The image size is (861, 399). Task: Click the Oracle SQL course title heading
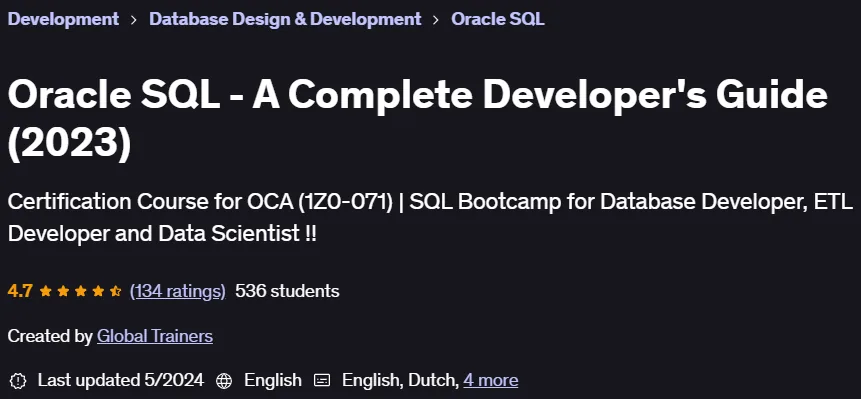pyautogui.click(x=418, y=118)
